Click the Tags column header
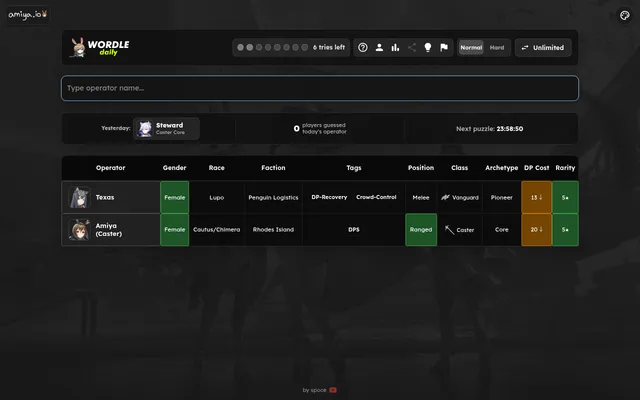Image resolution: width=640 pixels, height=400 pixels. [353, 168]
